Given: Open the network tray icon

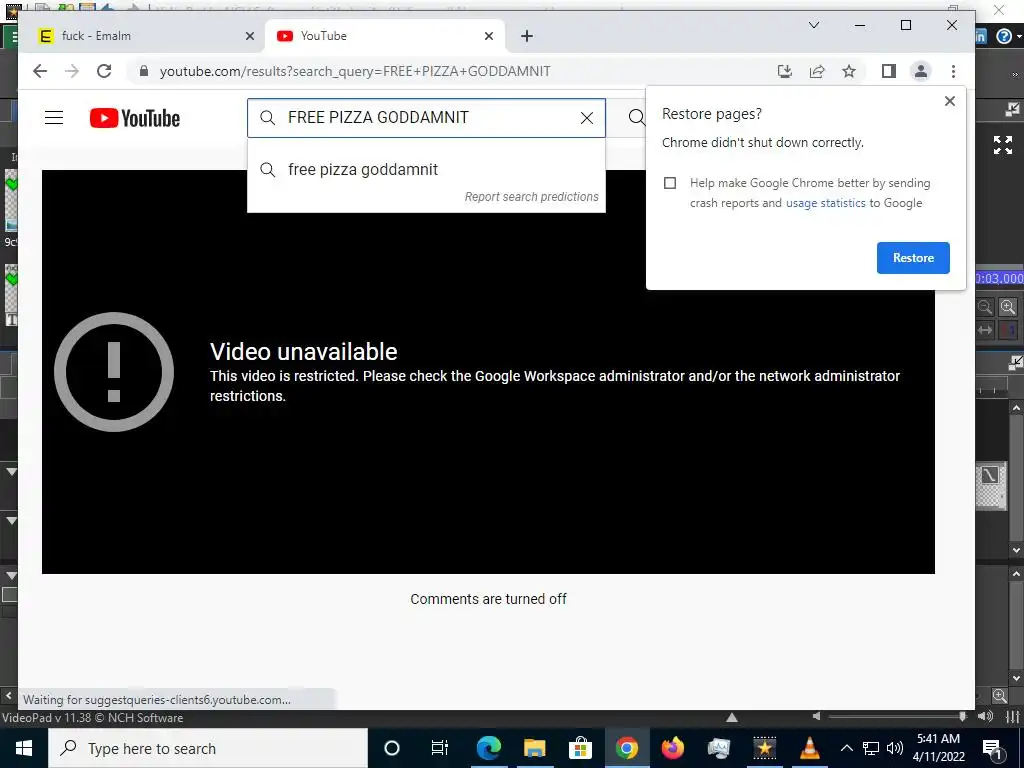Looking at the screenshot, I should pyautogui.click(x=871, y=748).
